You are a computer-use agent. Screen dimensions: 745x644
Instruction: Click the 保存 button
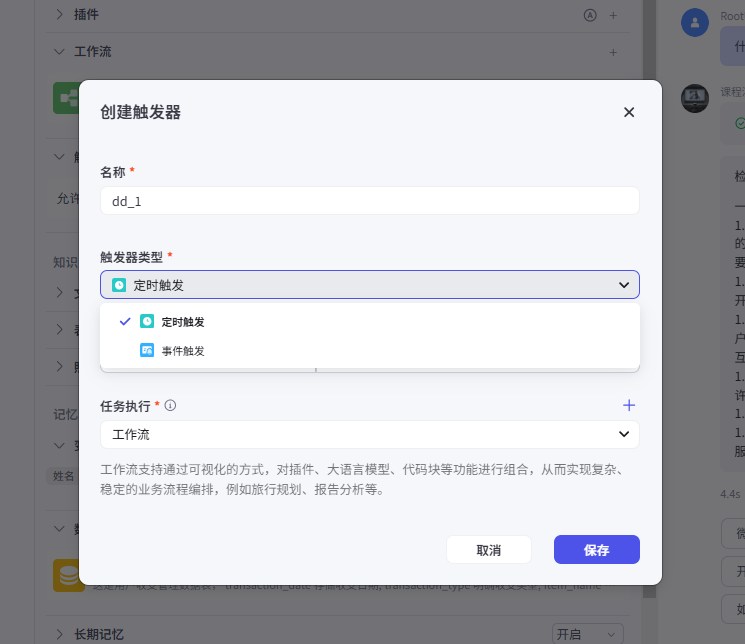tap(596, 550)
